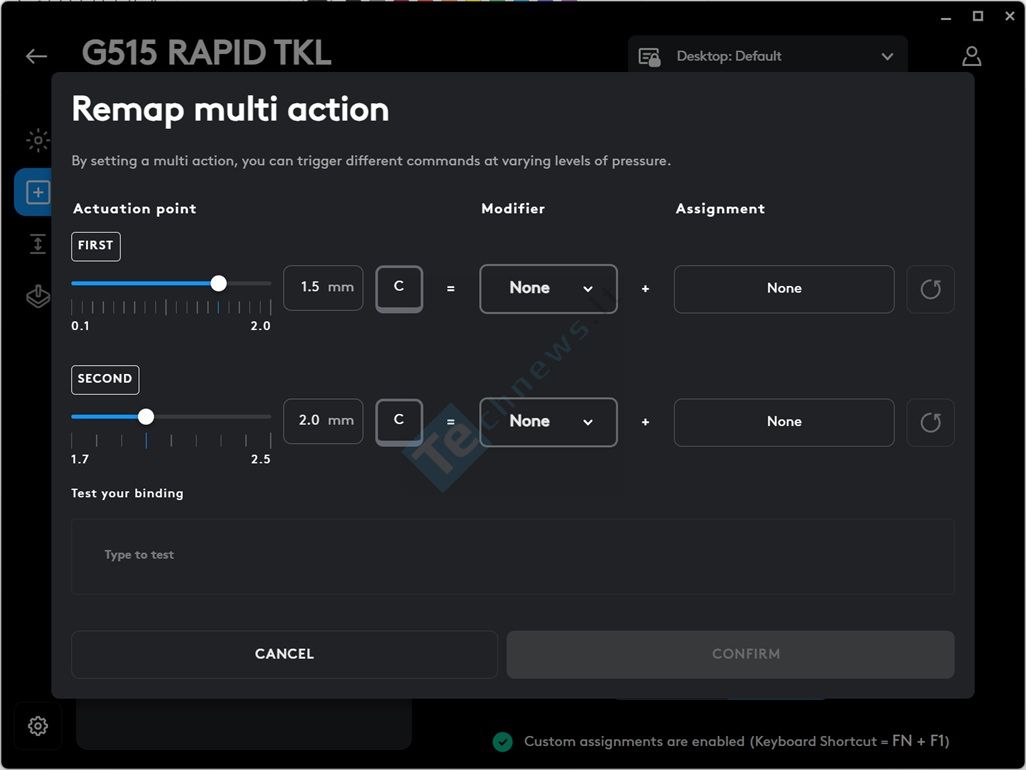Click the user account profile icon
The height and width of the screenshot is (770, 1026).
pos(971,56)
